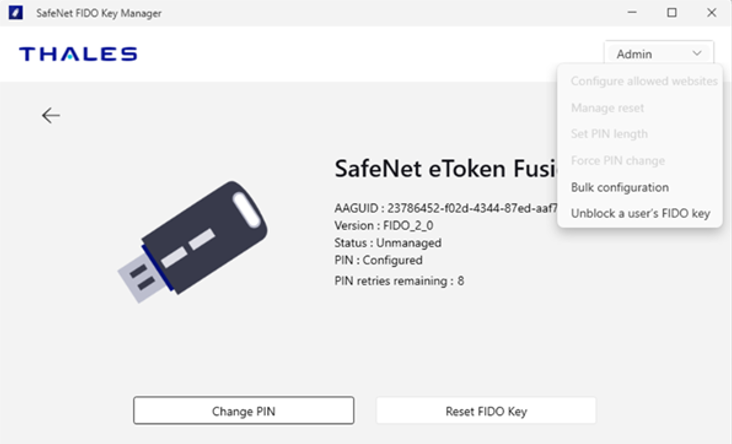Screen dimensions: 732x444
Task: Click the Thales logo
Action: point(78,54)
